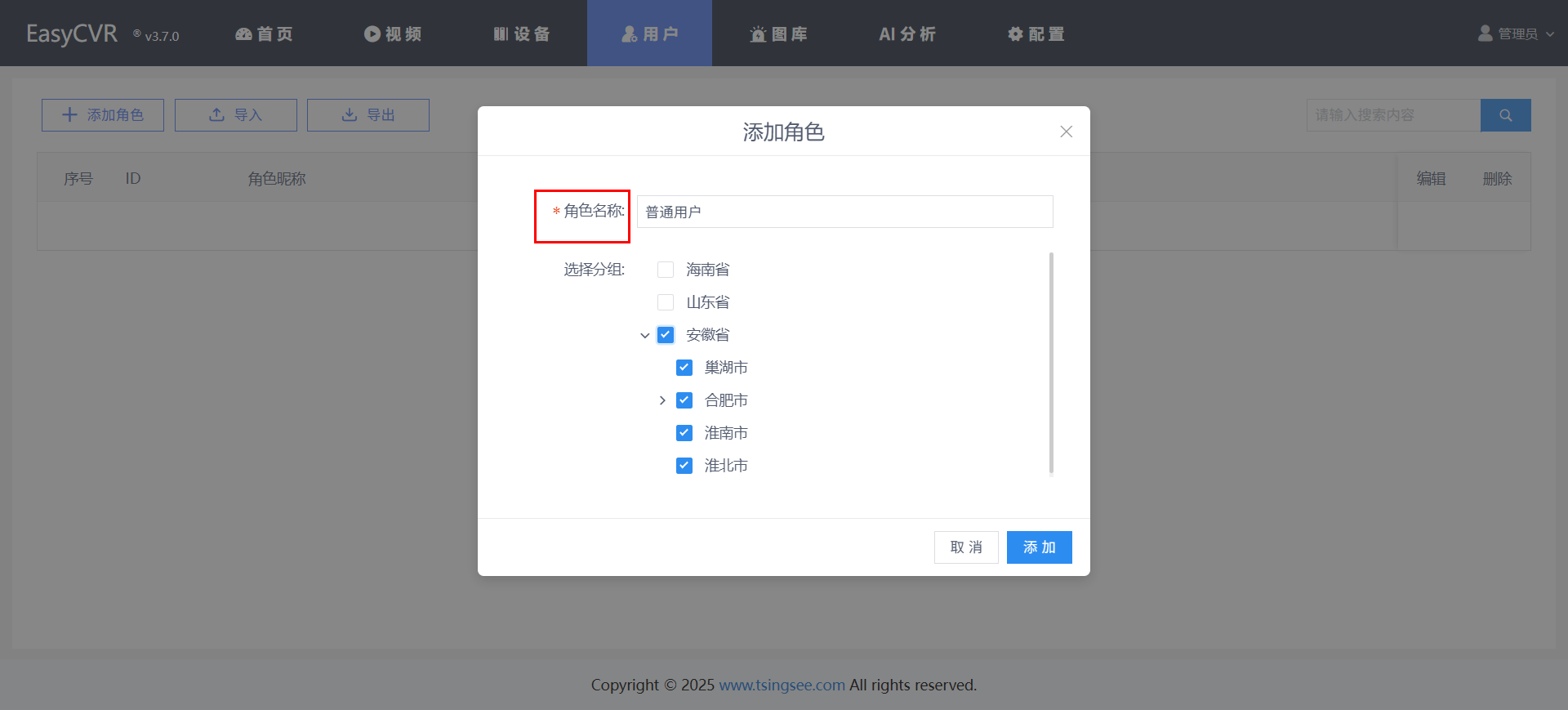Open the 图库 alarm icon
Screen dimensions: 1568x710
coord(758,34)
